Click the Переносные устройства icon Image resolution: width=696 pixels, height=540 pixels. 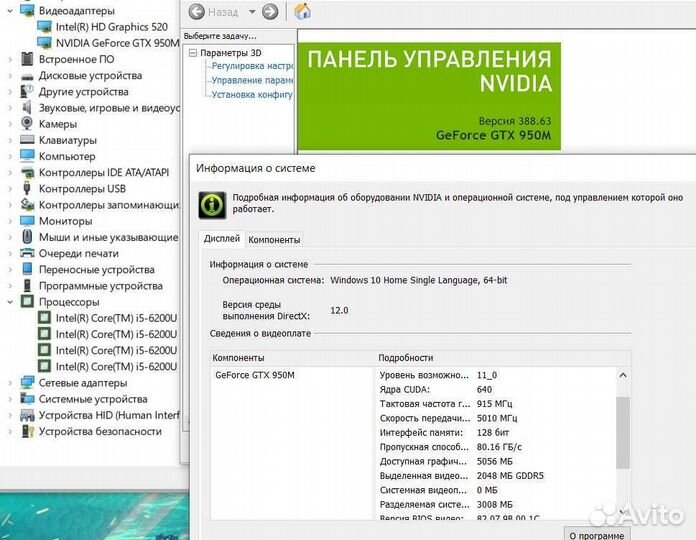point(27,269)
